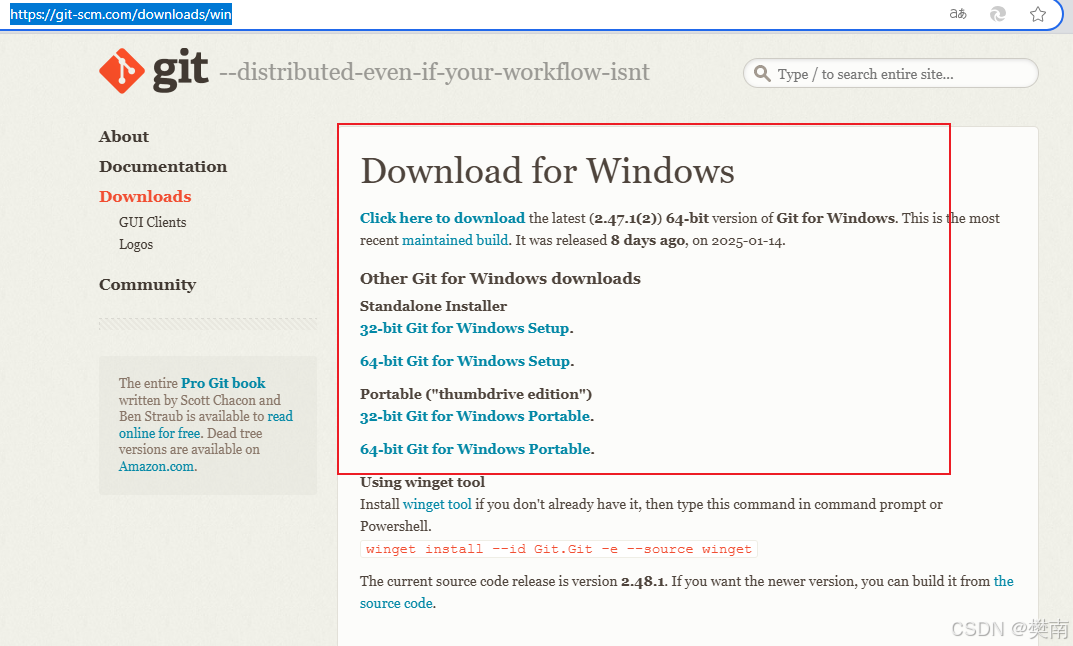Click the 'Portable ("thumbdrive edition")' heading

pyautogui.click(x=476, y=394)
